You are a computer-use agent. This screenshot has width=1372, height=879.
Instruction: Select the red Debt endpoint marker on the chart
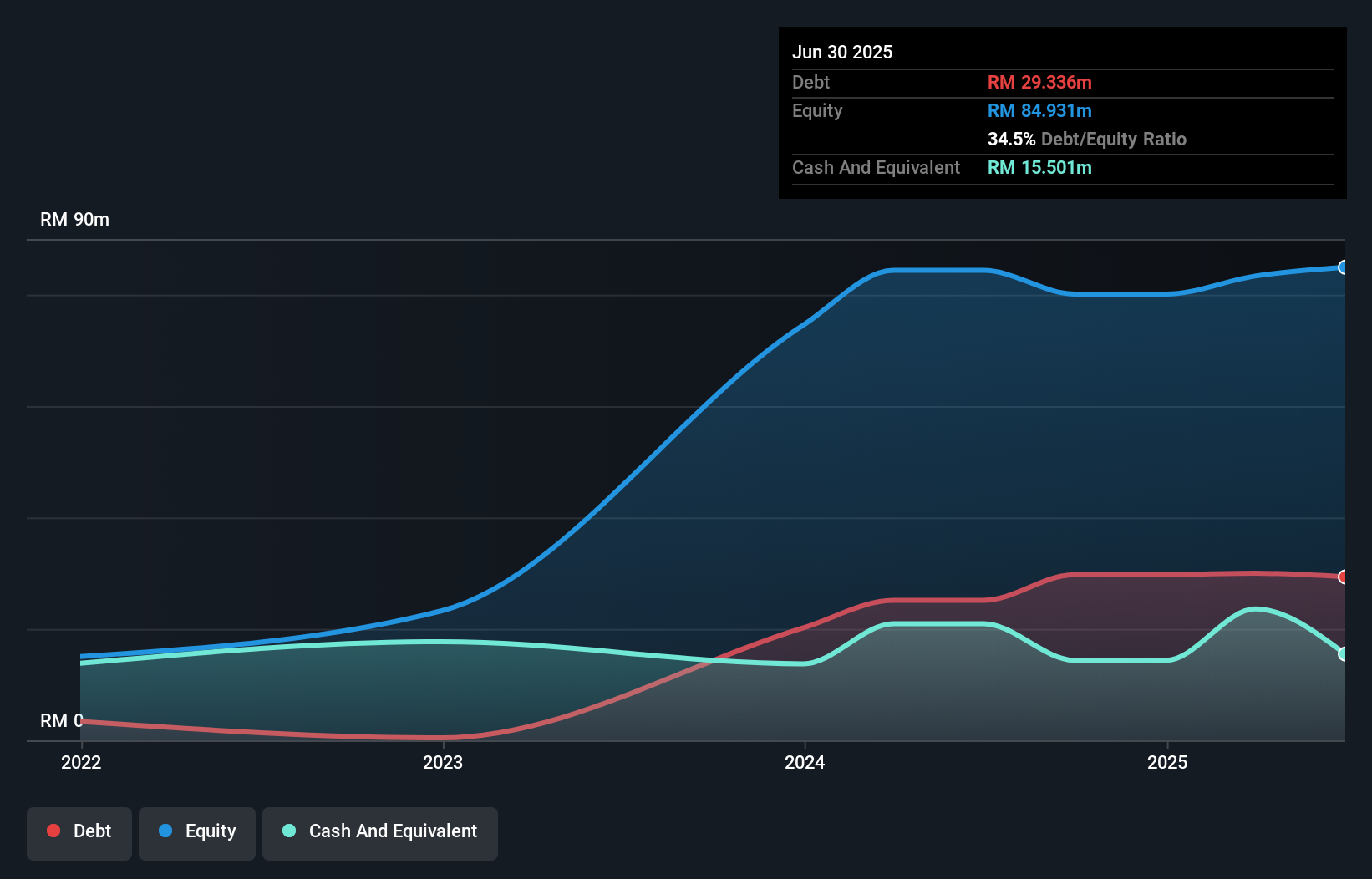[1344, 576]
